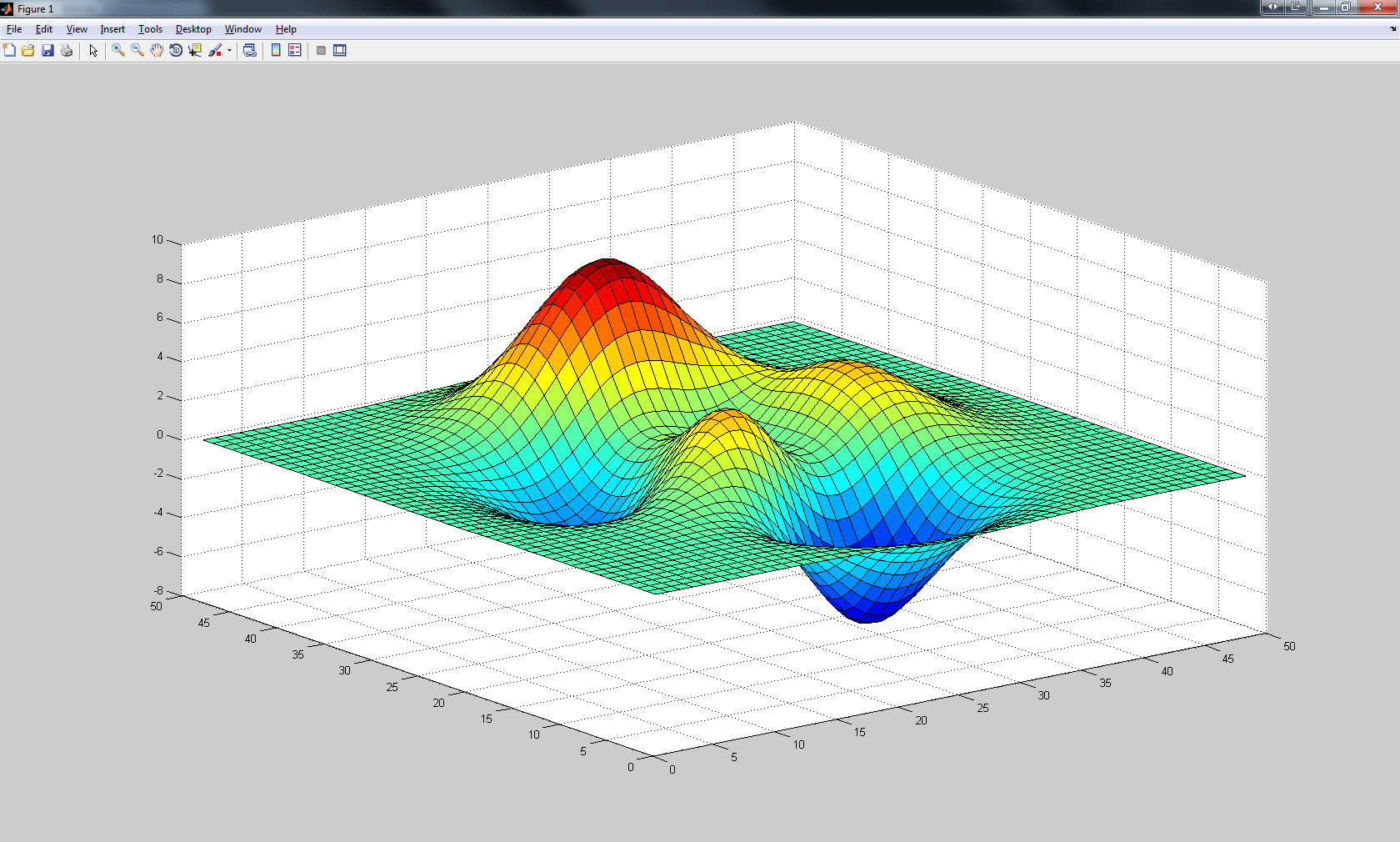Toggle the Insert Colorbar button
1400x842 pixels.
(276, 51)
